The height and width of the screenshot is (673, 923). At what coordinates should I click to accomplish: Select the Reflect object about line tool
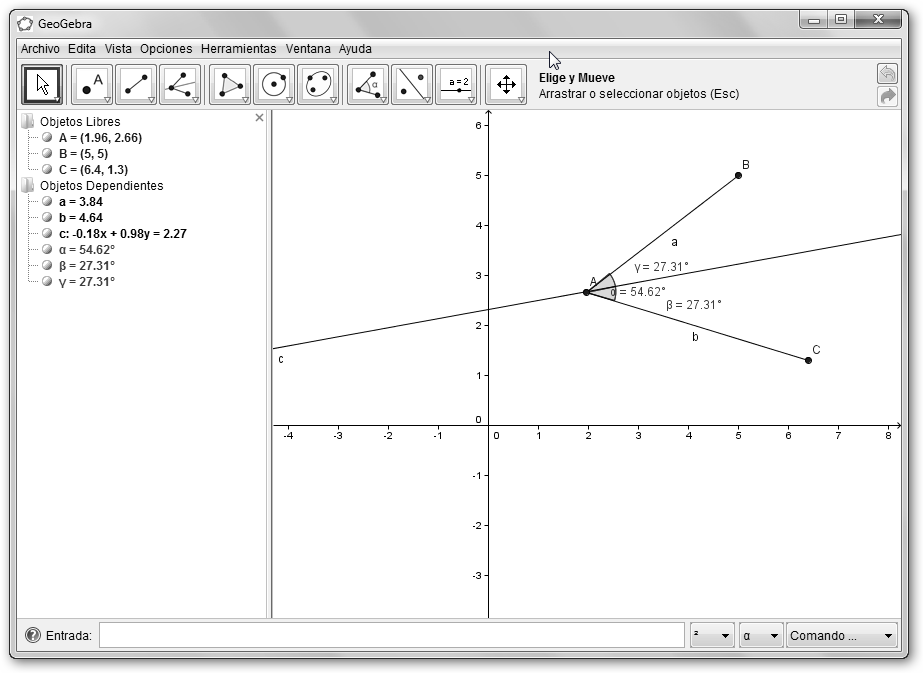click(x=412, y=85)
